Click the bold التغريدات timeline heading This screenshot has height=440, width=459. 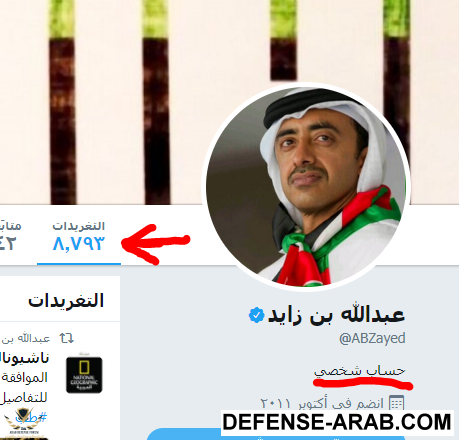point(66,300)
